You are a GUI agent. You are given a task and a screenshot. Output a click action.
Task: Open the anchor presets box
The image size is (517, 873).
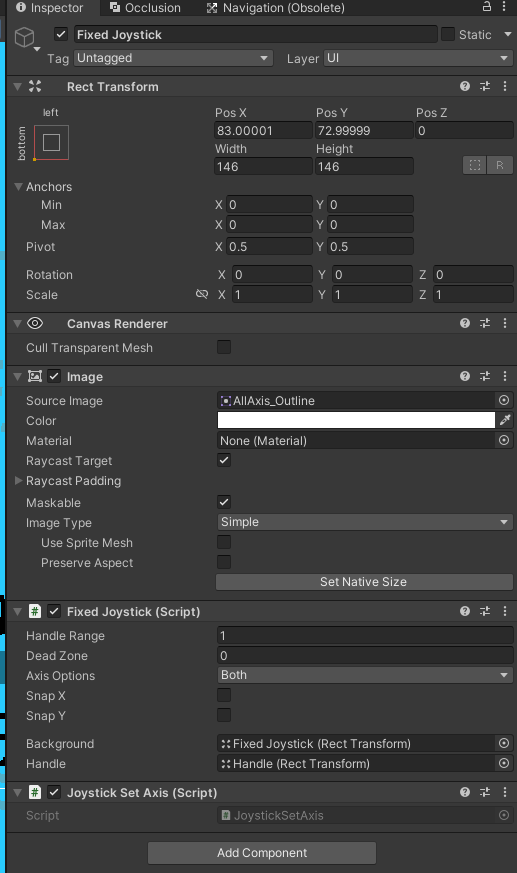click(51, 143)
